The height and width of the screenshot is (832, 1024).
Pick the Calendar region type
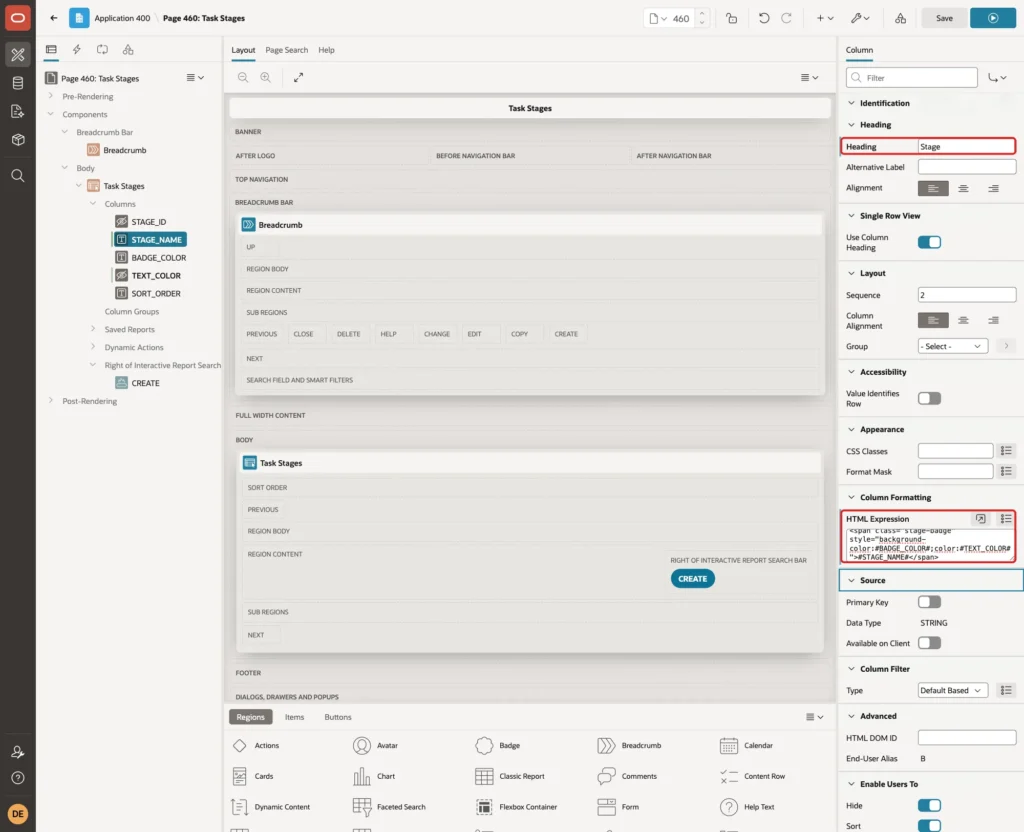click(746, 745)
